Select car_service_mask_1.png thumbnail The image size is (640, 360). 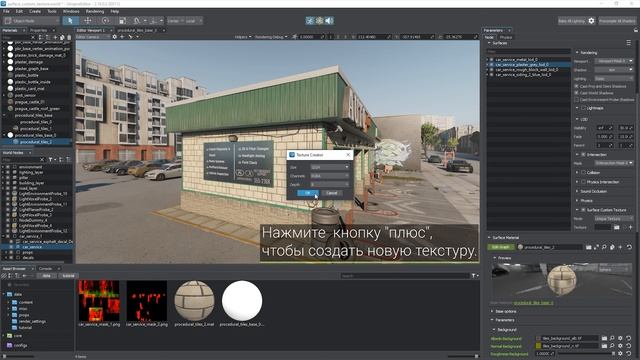99,301
